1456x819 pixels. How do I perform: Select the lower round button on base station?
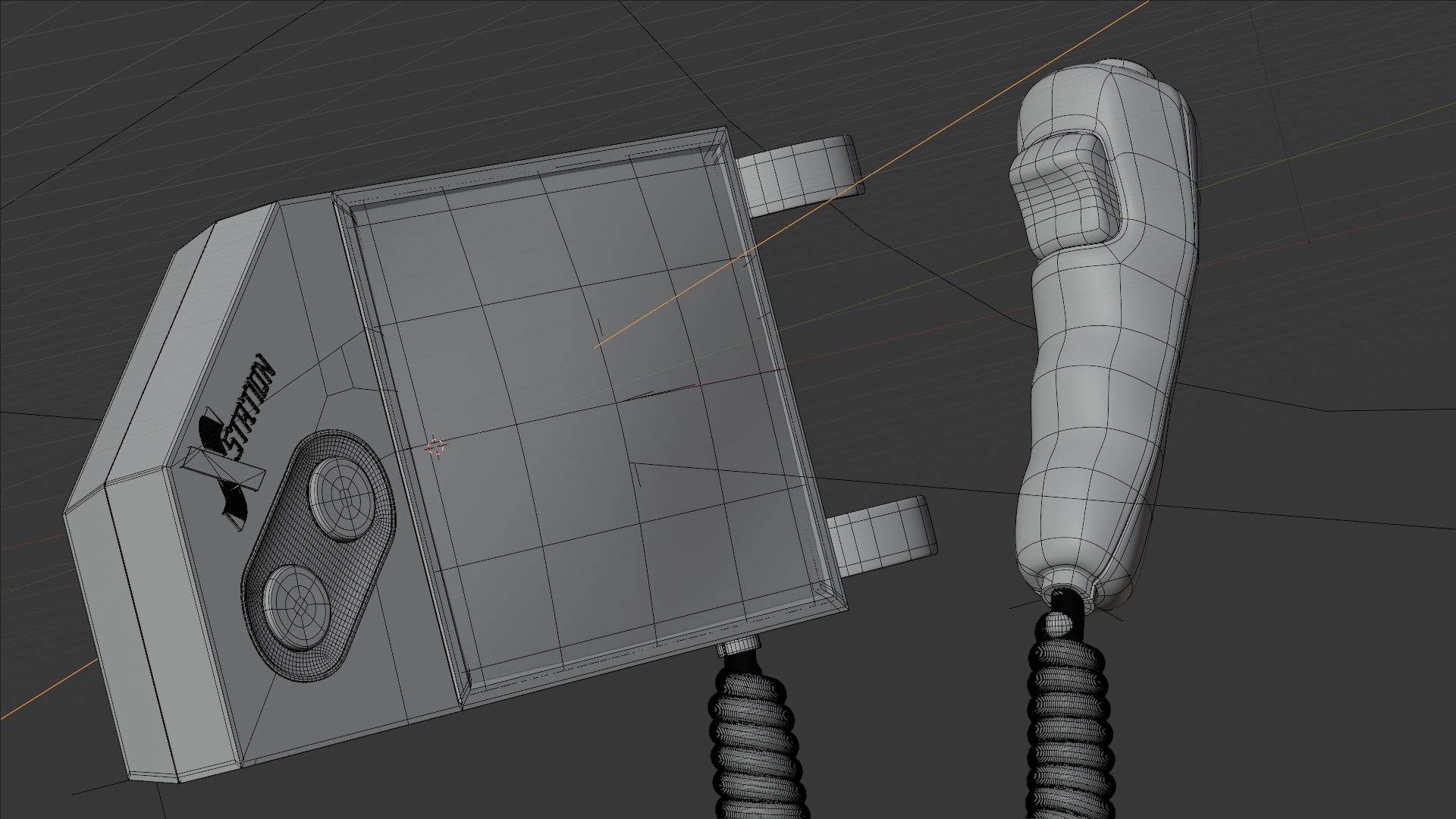[297, 605]
